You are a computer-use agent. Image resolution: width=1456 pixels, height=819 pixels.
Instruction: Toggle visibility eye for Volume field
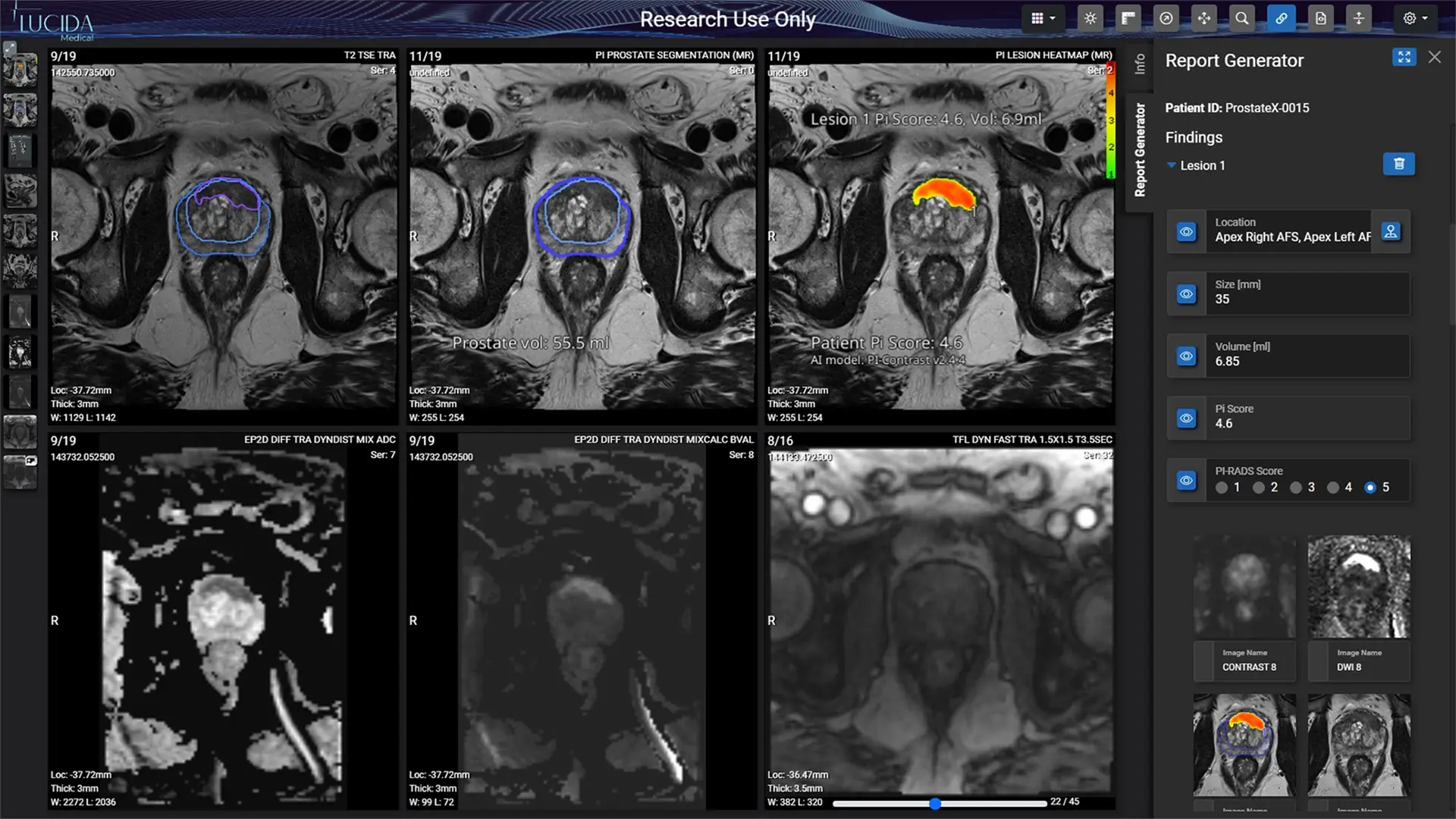[x=1186, y=356]
